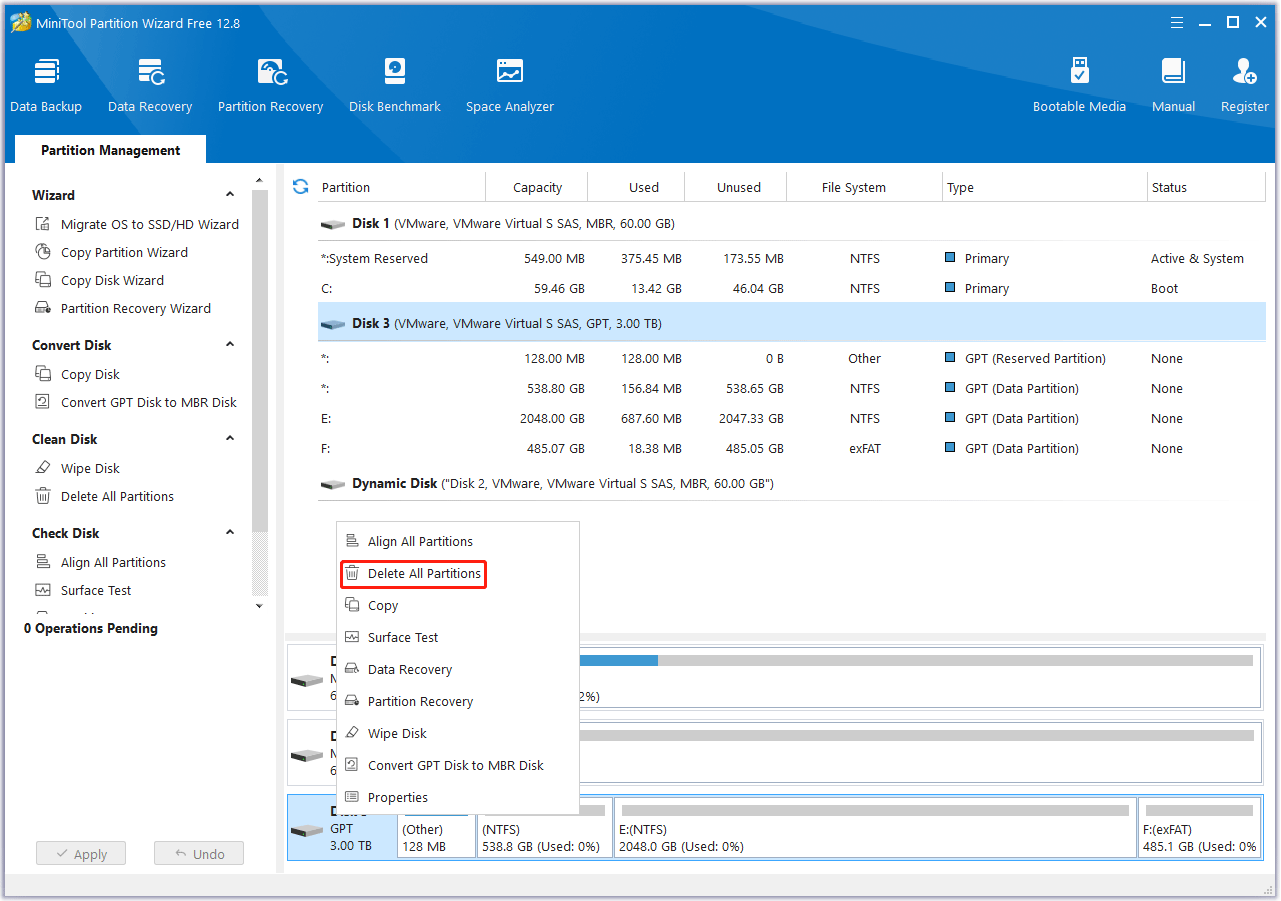Create Bootable Media

click(1079, 85)
